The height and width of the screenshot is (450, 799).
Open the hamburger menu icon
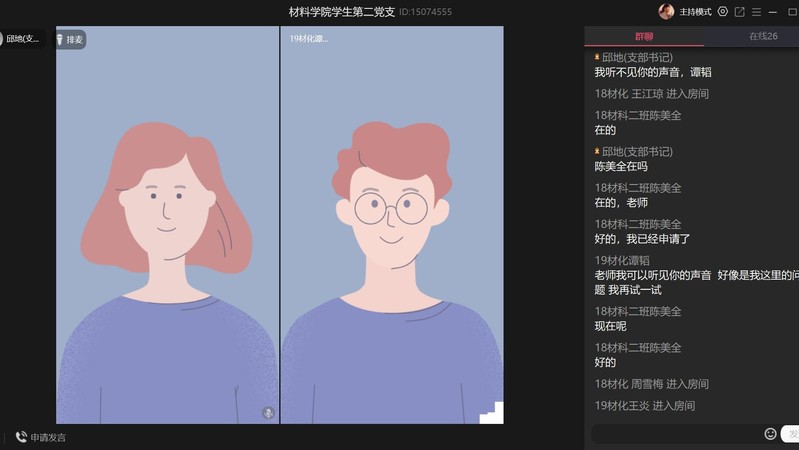757,12
